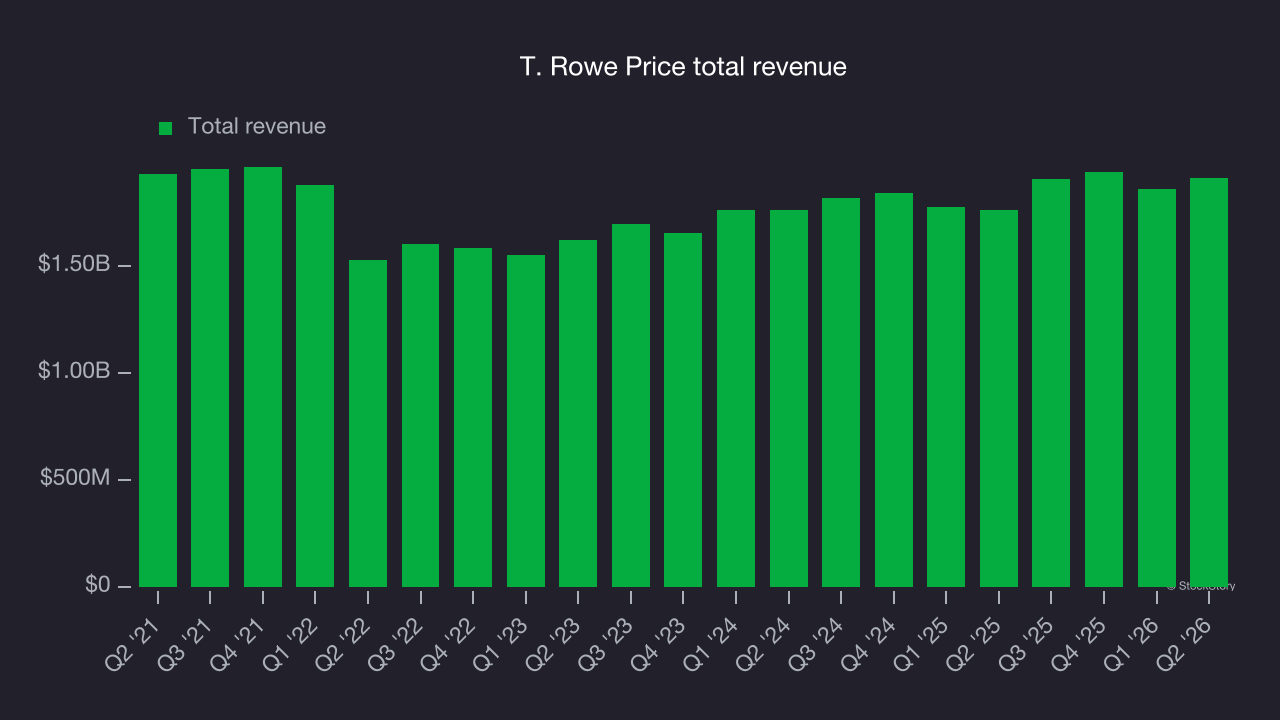This screenshot has height=720, width=1280.
Task: Select the Q3 '24 revenue bar
Action: [x=841, y=392]
